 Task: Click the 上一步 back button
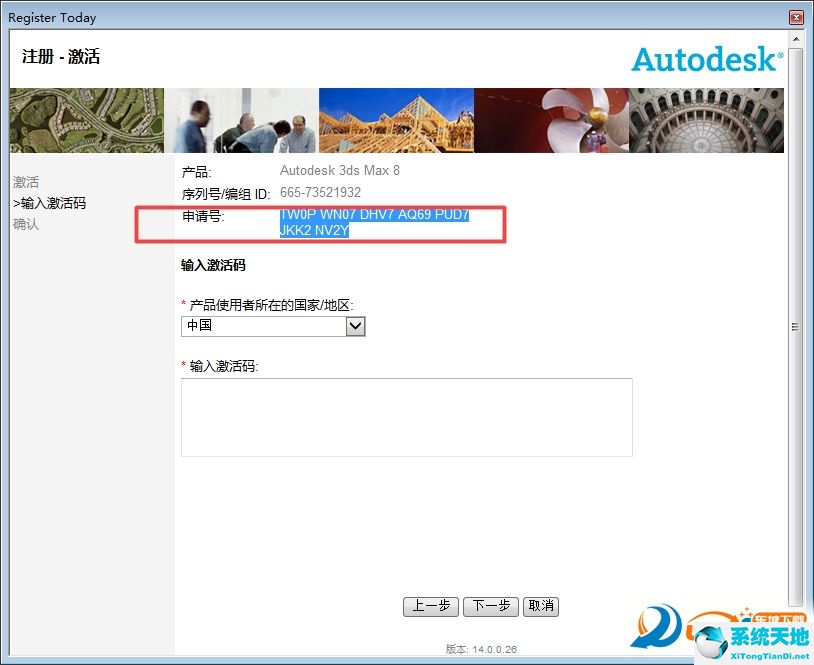point(431,606)
